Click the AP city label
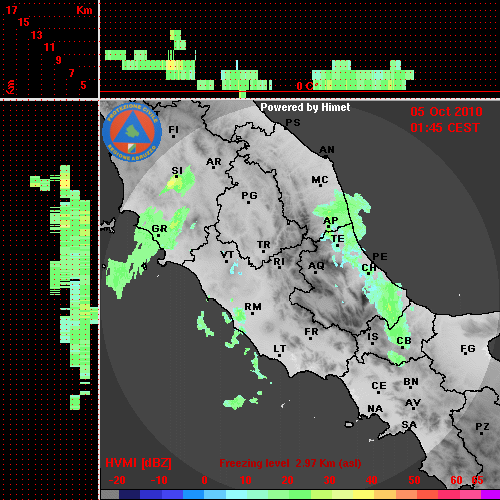The width and height of the screenshot is (500, 500). [330, 221]
